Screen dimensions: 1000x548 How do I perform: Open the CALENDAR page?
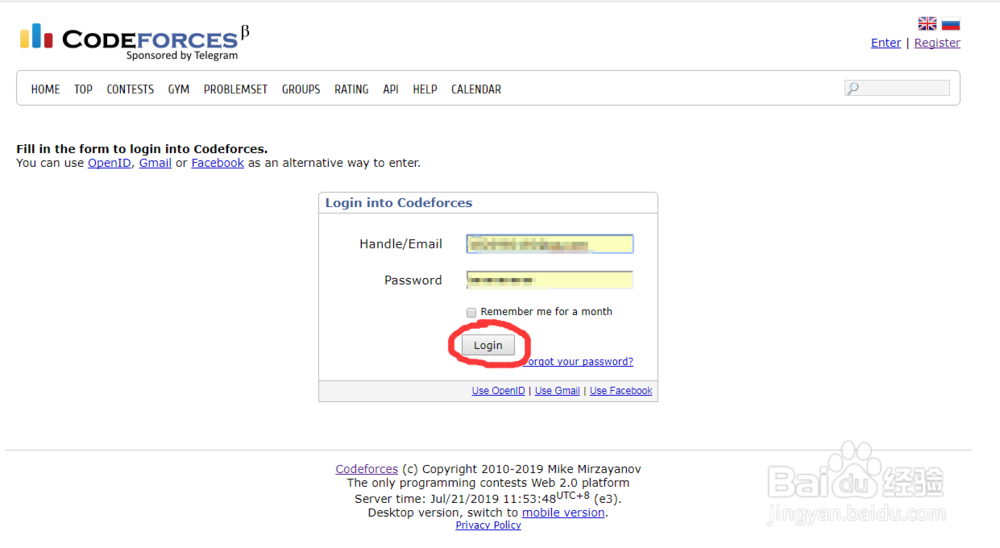(x=476, y=89)
